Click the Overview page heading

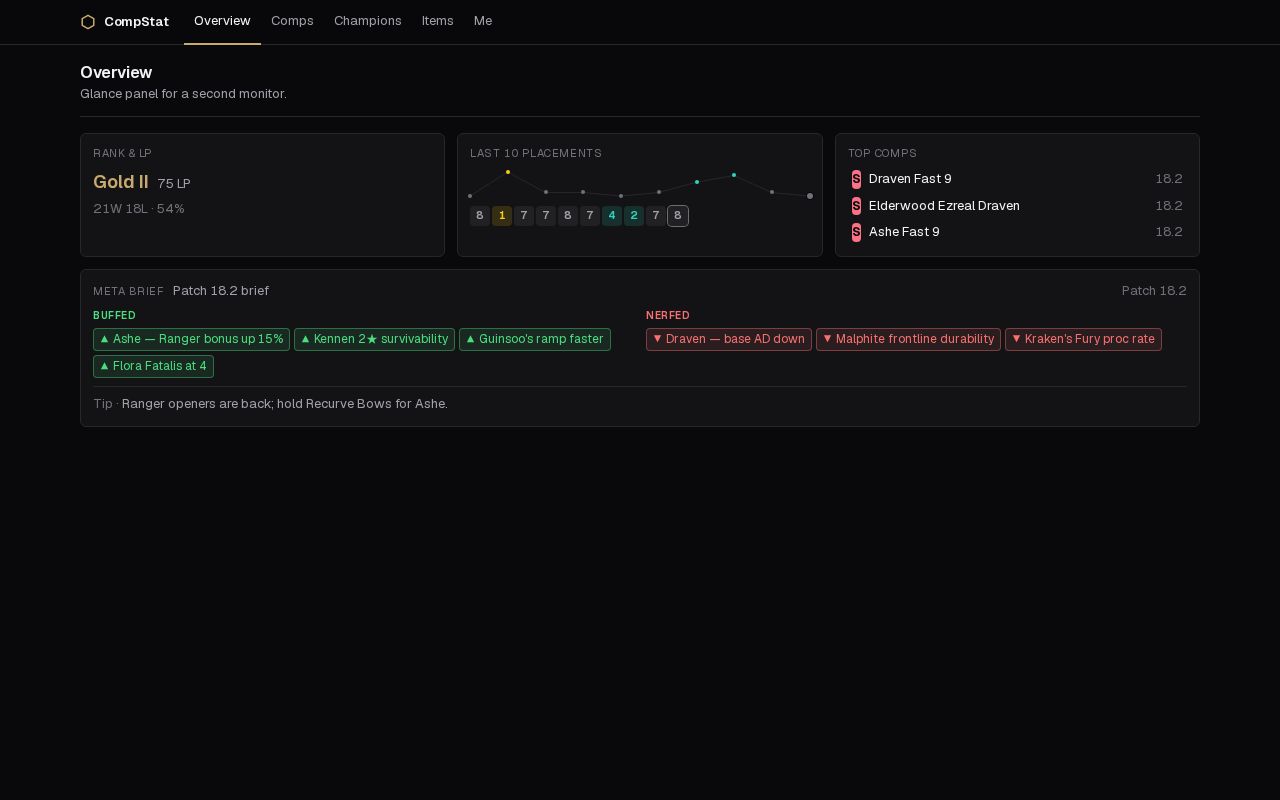click(x=116, y=72)
